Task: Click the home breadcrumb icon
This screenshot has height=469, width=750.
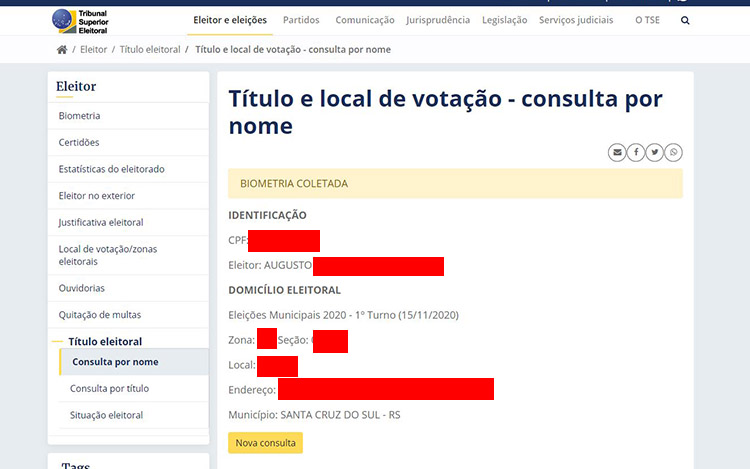Action: [62, 50]
